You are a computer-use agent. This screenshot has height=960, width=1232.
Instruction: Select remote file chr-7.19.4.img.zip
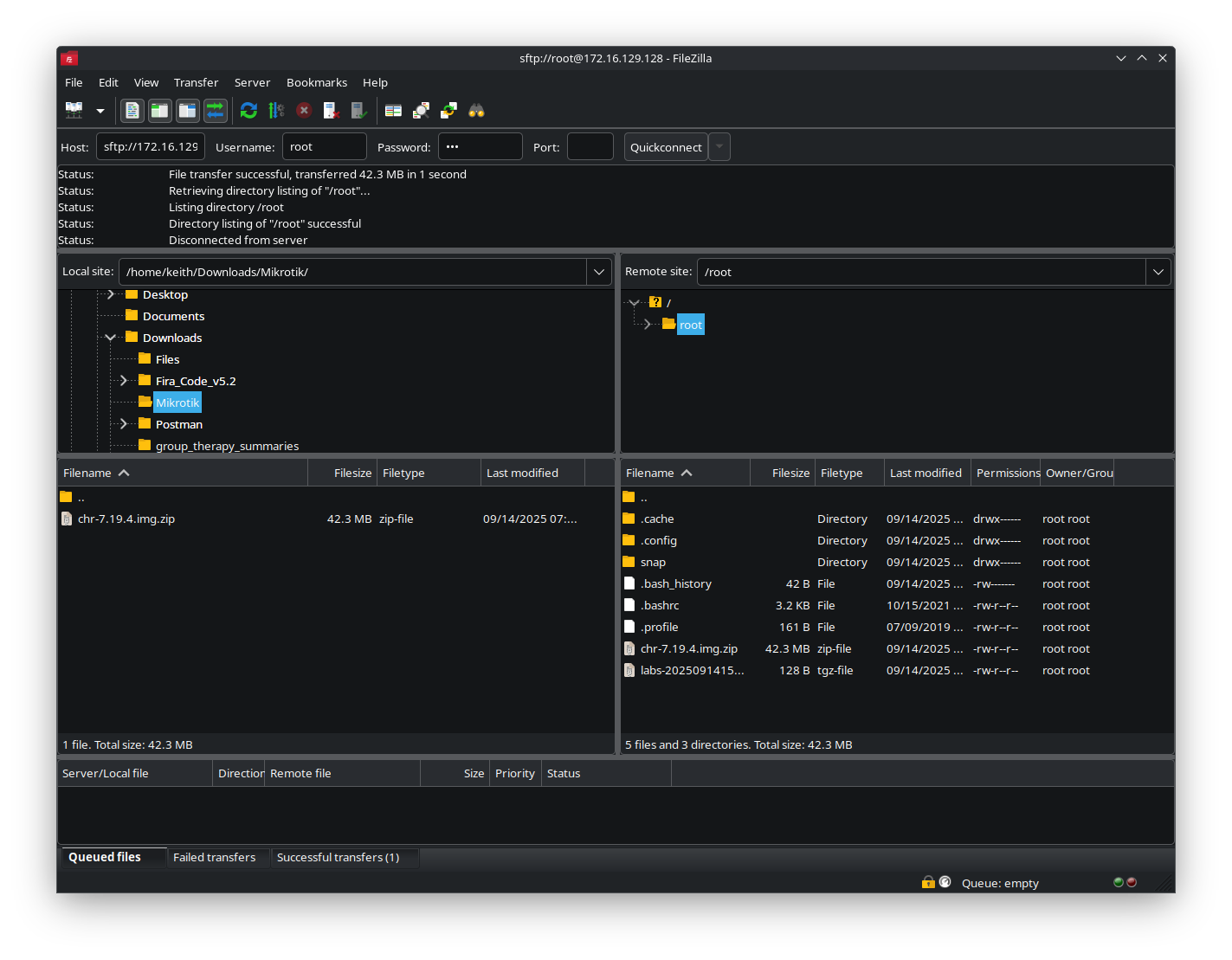click(897, 648)
